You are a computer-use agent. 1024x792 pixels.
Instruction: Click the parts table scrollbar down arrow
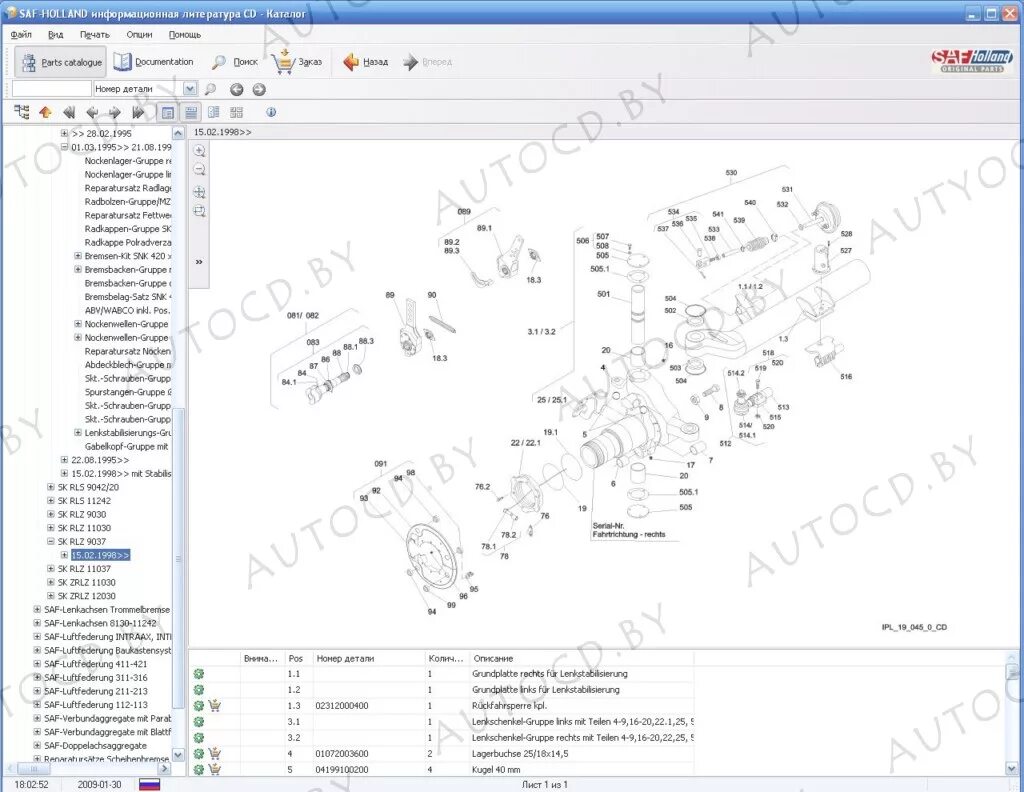(1012, 768)
